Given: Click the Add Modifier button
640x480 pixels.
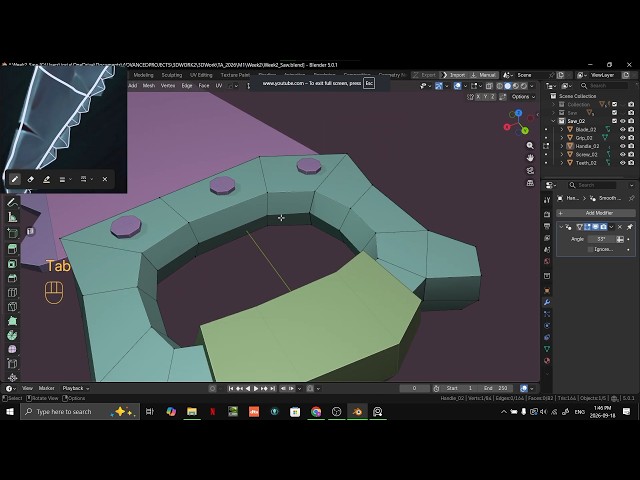Looking at the screenshot, I should pyautogui.click(x=596, y=213).
